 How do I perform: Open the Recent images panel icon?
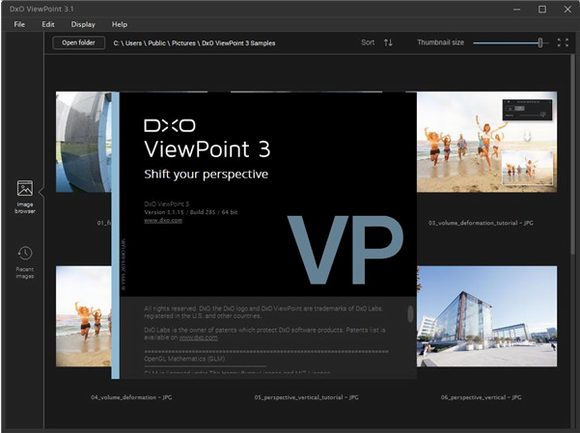pyautogui.click(x=25, y=253)
